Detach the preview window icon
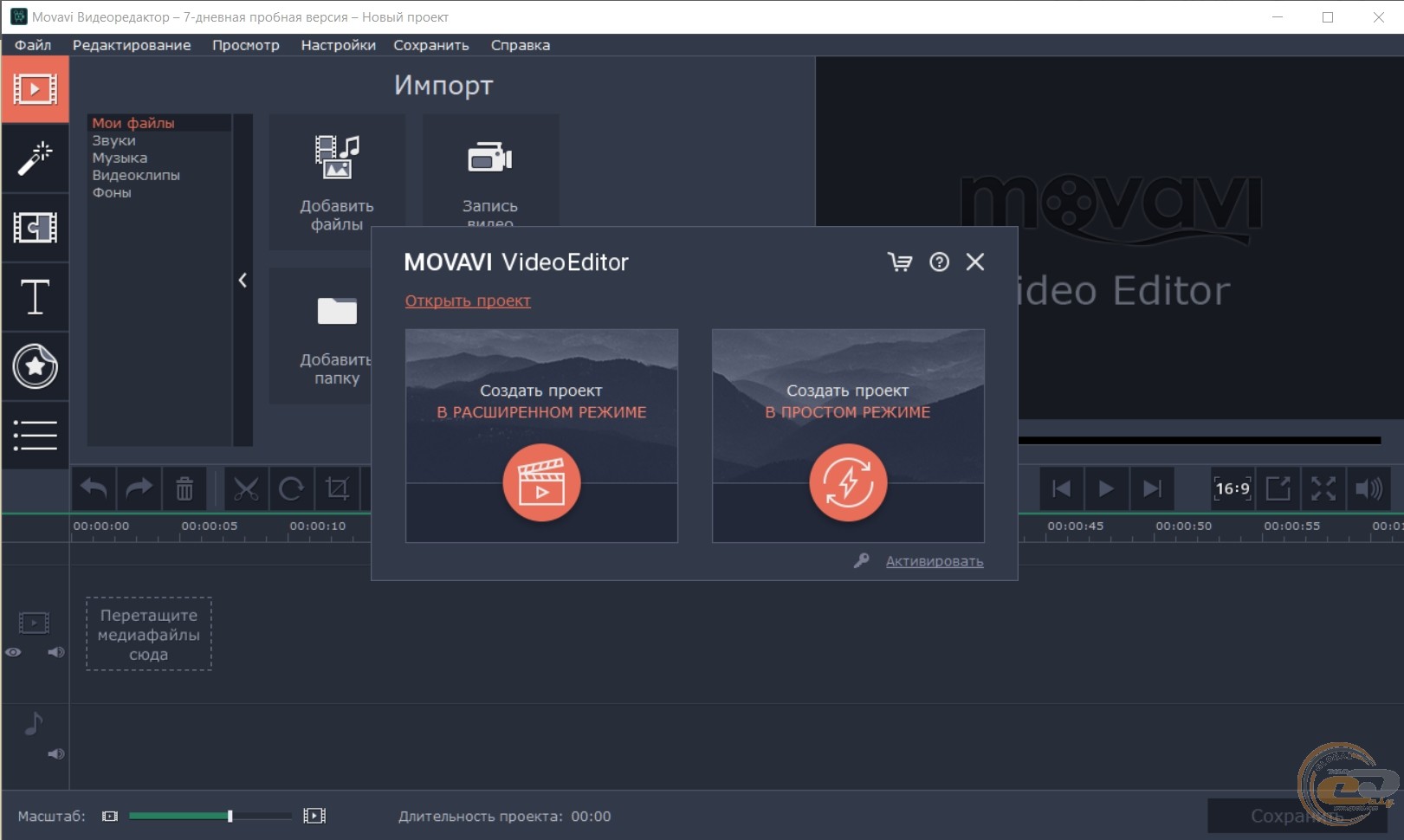1404x840 pixels. point(1278,489)
